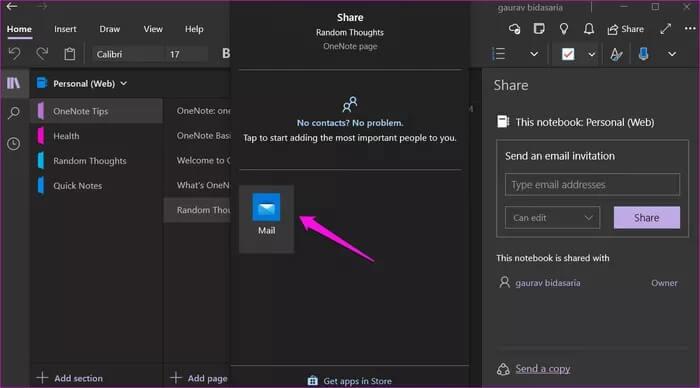Select the Random Thoughts section

pos(96,161)
